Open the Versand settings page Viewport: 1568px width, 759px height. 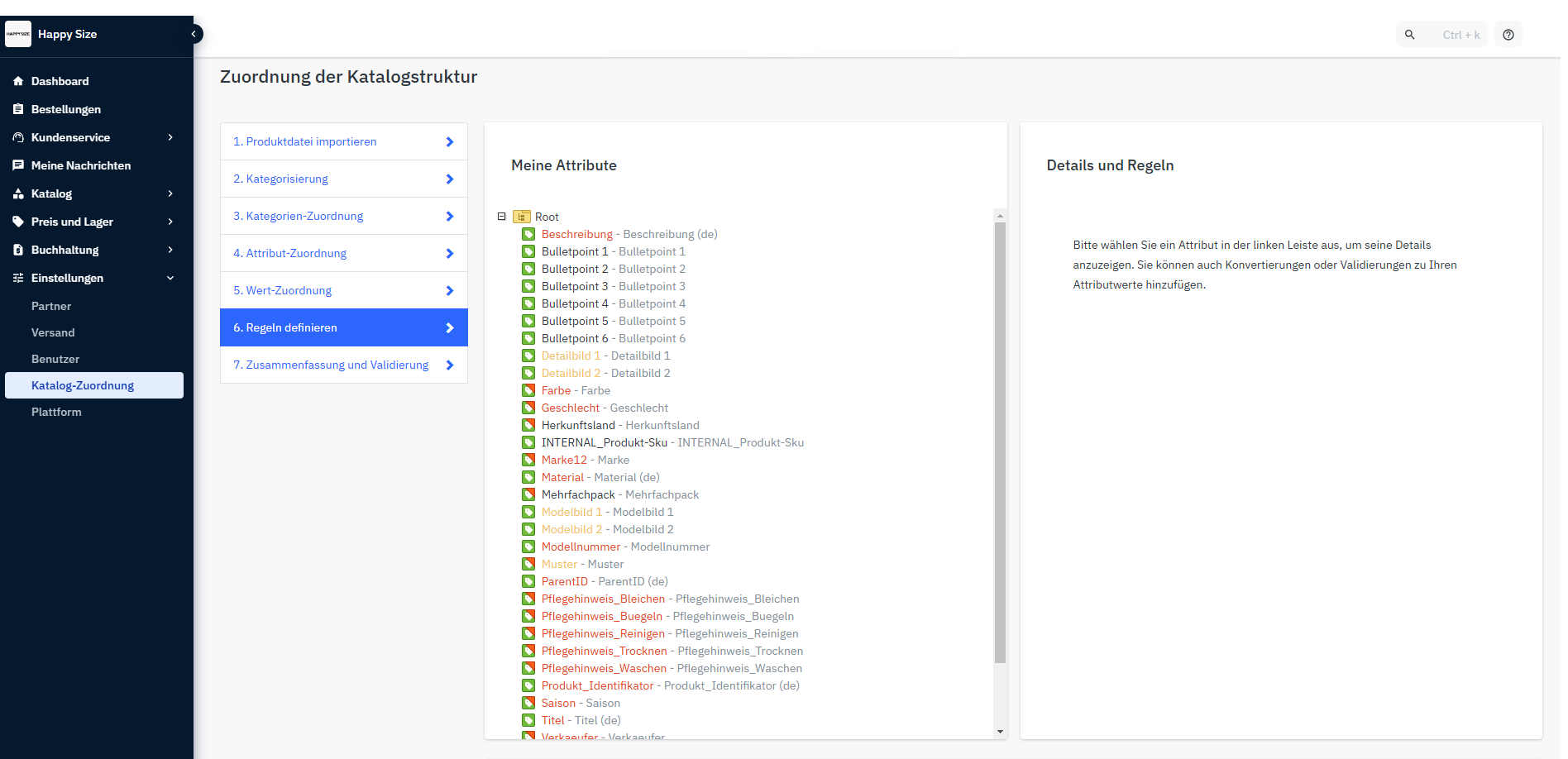[x=53, y=332]
